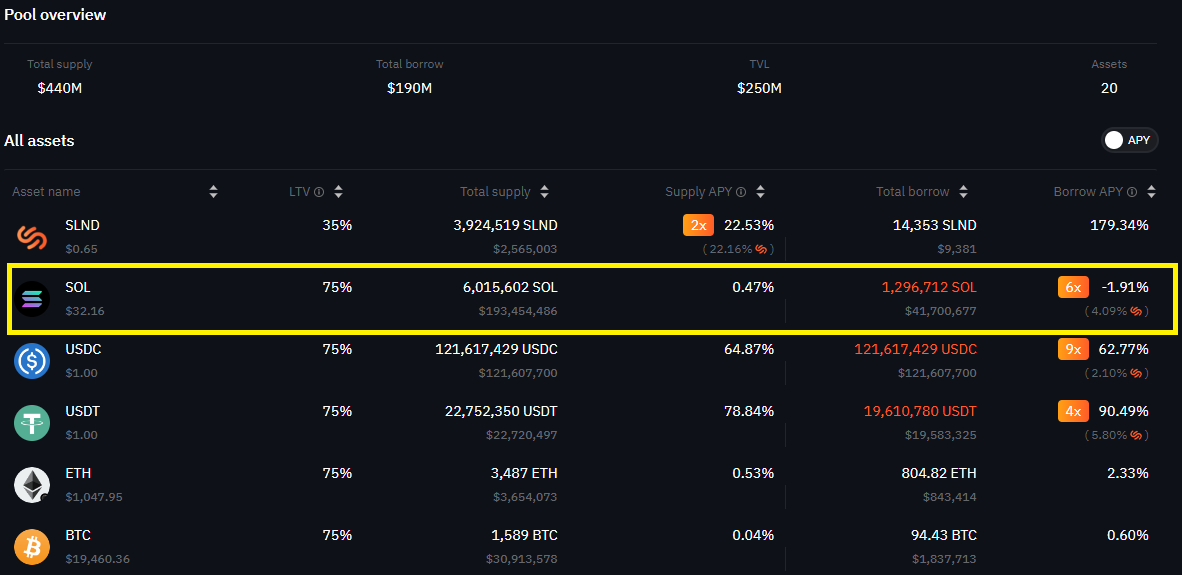Click the 2x rewards badge on SLND
Viewport: 1182px width, 575px height.
[x=698, y=225]
